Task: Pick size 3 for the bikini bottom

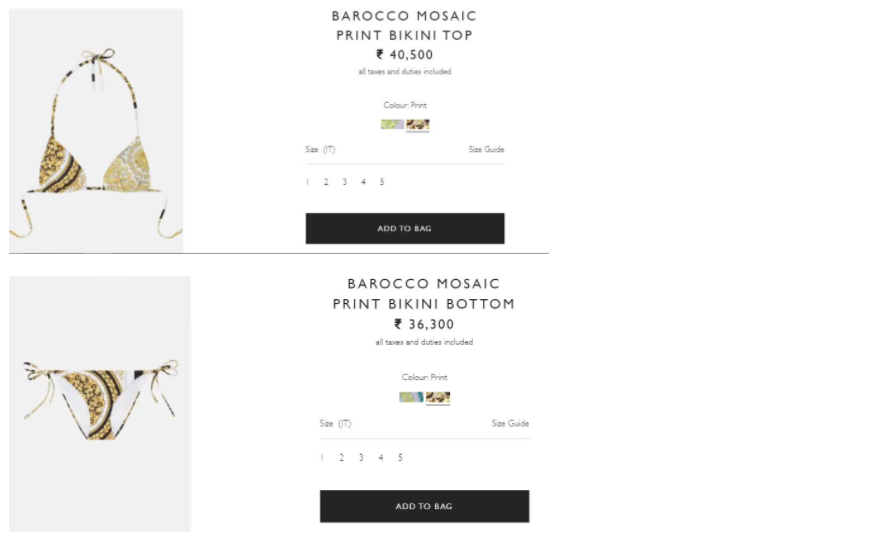Action: pyautogui.click(x=361, y=458)
